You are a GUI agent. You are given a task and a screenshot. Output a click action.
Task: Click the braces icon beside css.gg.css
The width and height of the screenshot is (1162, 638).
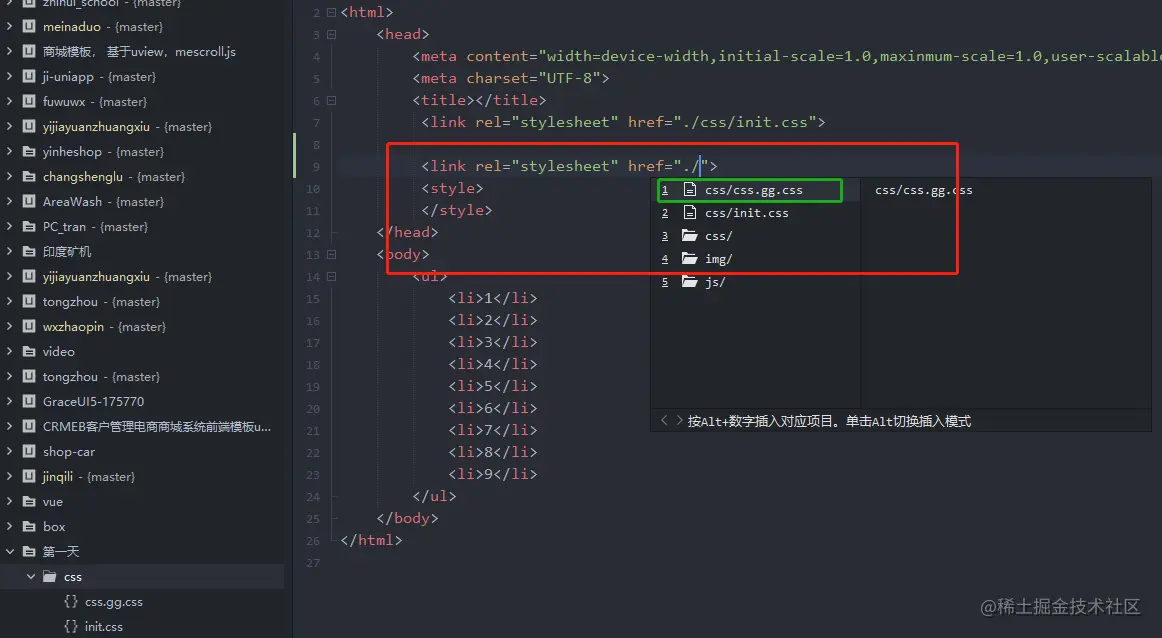pos(71,602)
